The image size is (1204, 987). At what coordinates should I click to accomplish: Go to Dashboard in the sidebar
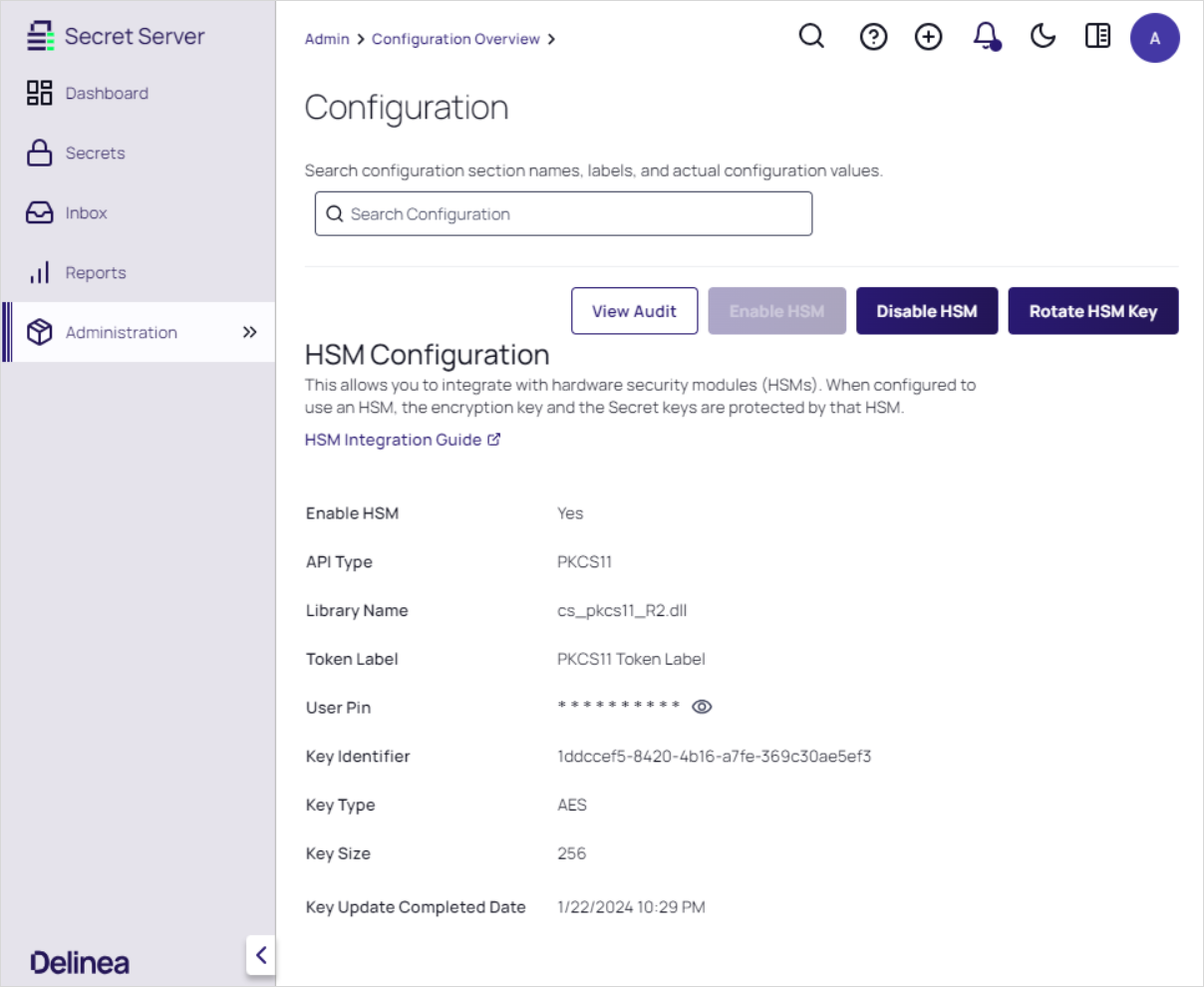point(106,93)
